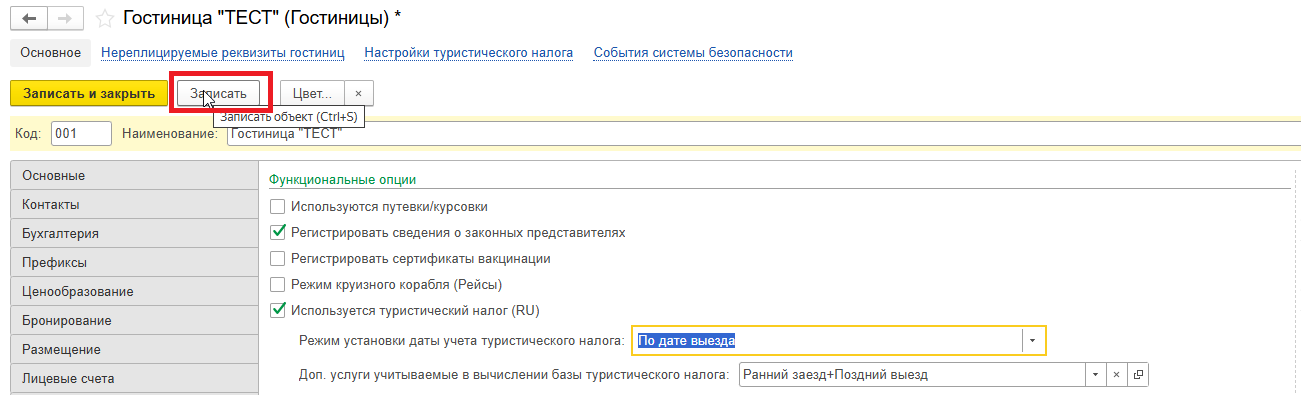Click the Ранний заезд+Поздний выезд field
This screenshot has height=395, width=1301.
point(913,375)
